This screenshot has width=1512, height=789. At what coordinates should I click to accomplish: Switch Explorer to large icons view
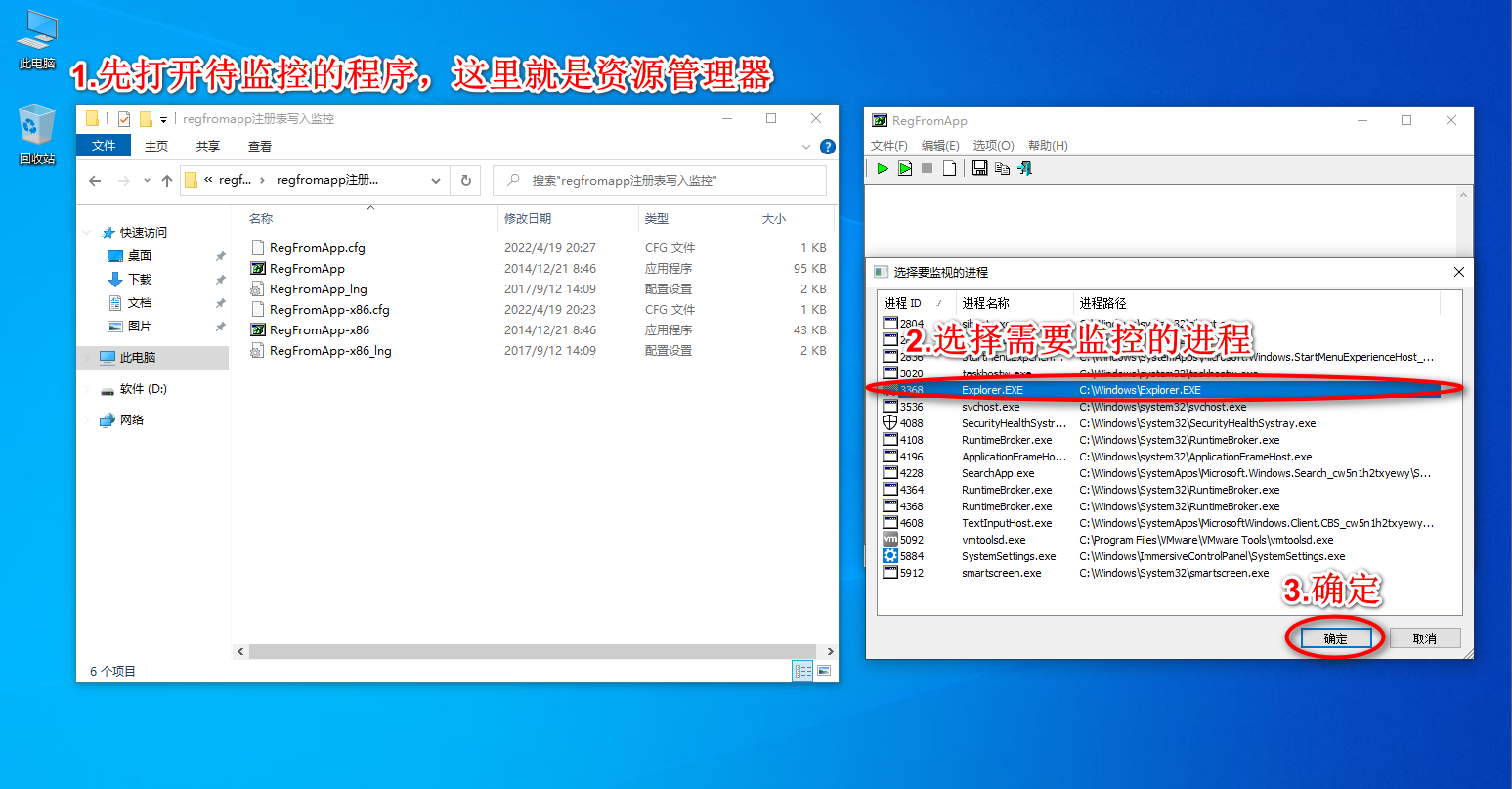tap(824, 671)
